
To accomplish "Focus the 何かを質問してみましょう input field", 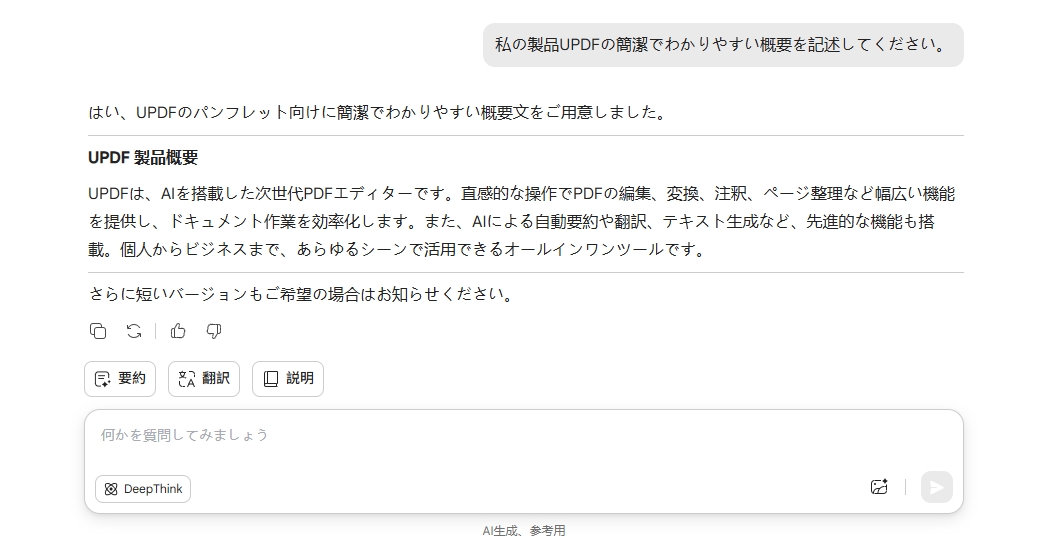I will click(x=524, y=435).
